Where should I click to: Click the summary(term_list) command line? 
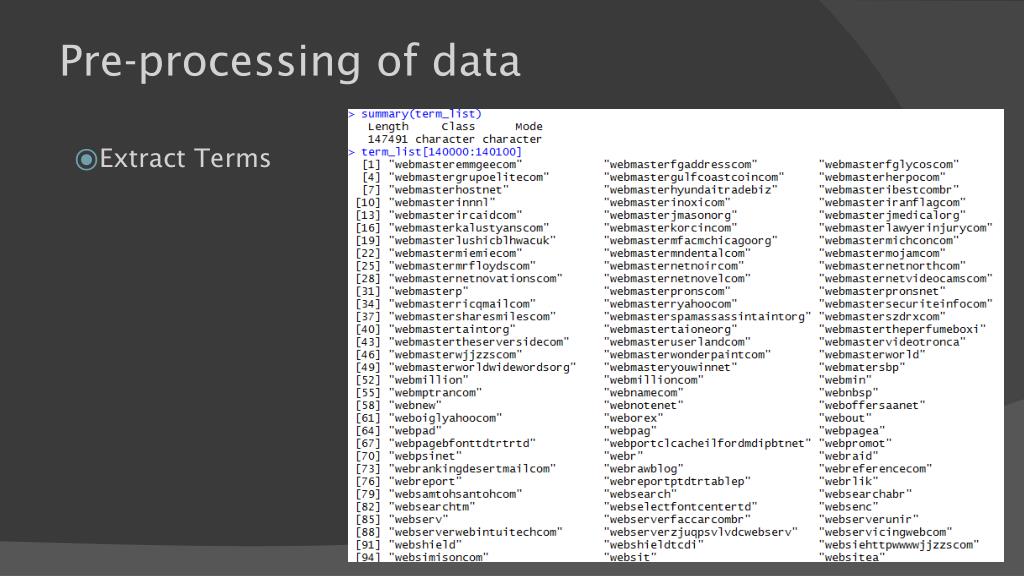coord(415,114)
